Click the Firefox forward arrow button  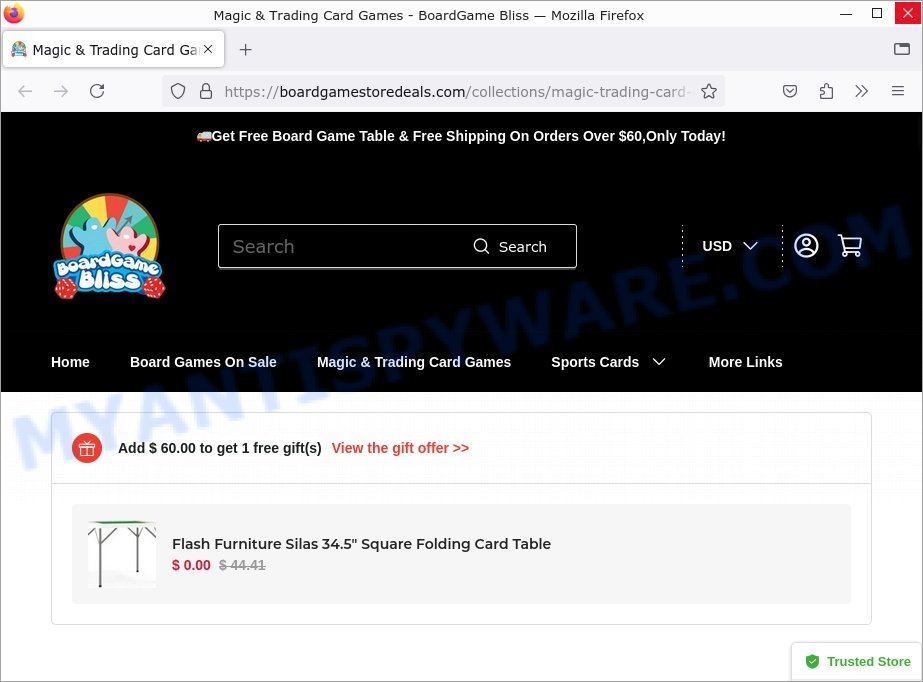tap(61, 91)
